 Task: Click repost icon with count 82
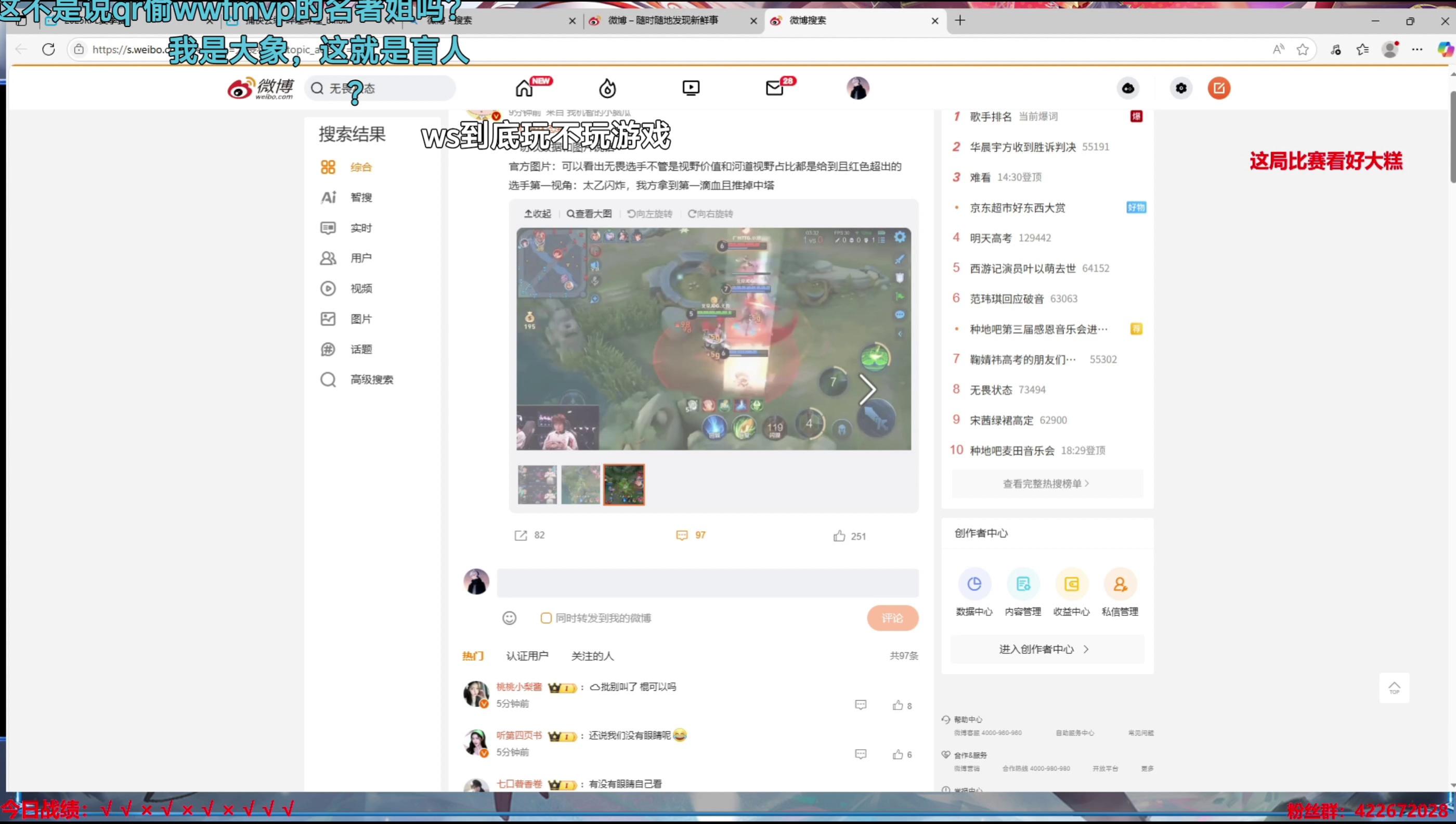(529, 535)
